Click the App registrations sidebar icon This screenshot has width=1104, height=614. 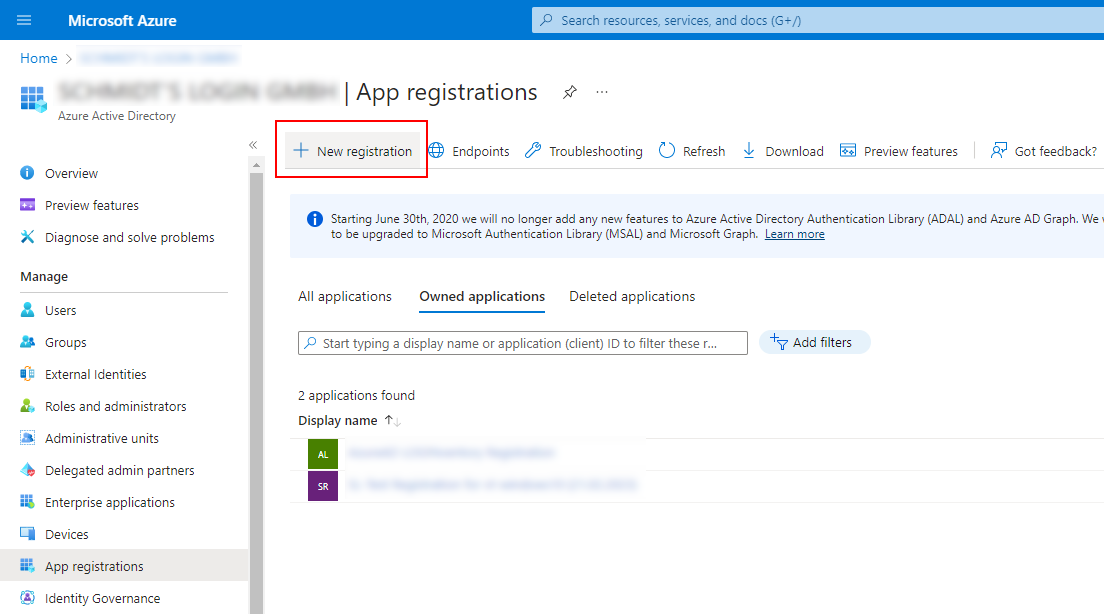[27, 565]
